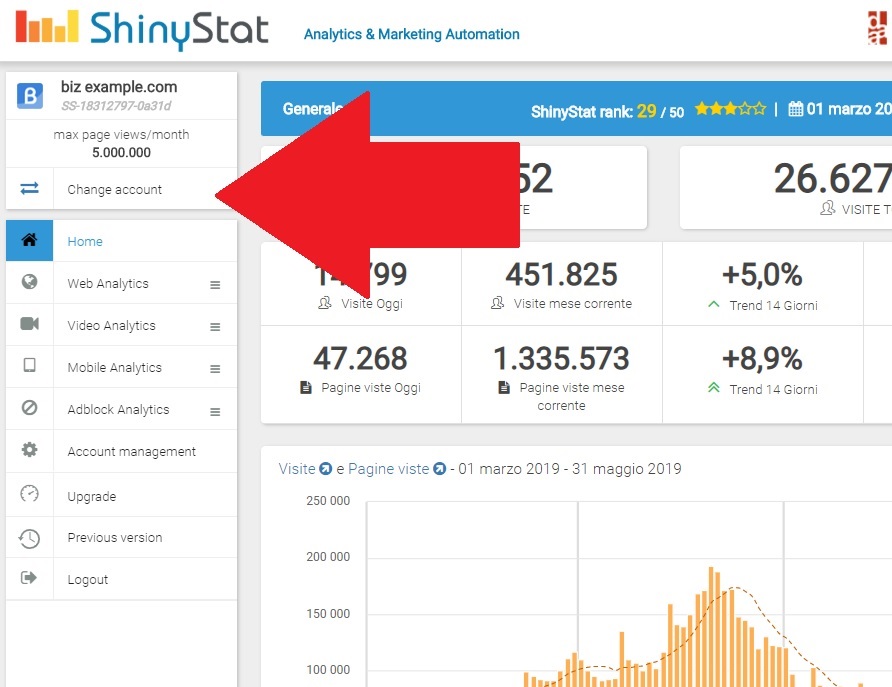The height and width of the screenshot is (687, 892).
Task: Click the info arrow icon next to Pagine viste
Action: [x=440, y=469]
